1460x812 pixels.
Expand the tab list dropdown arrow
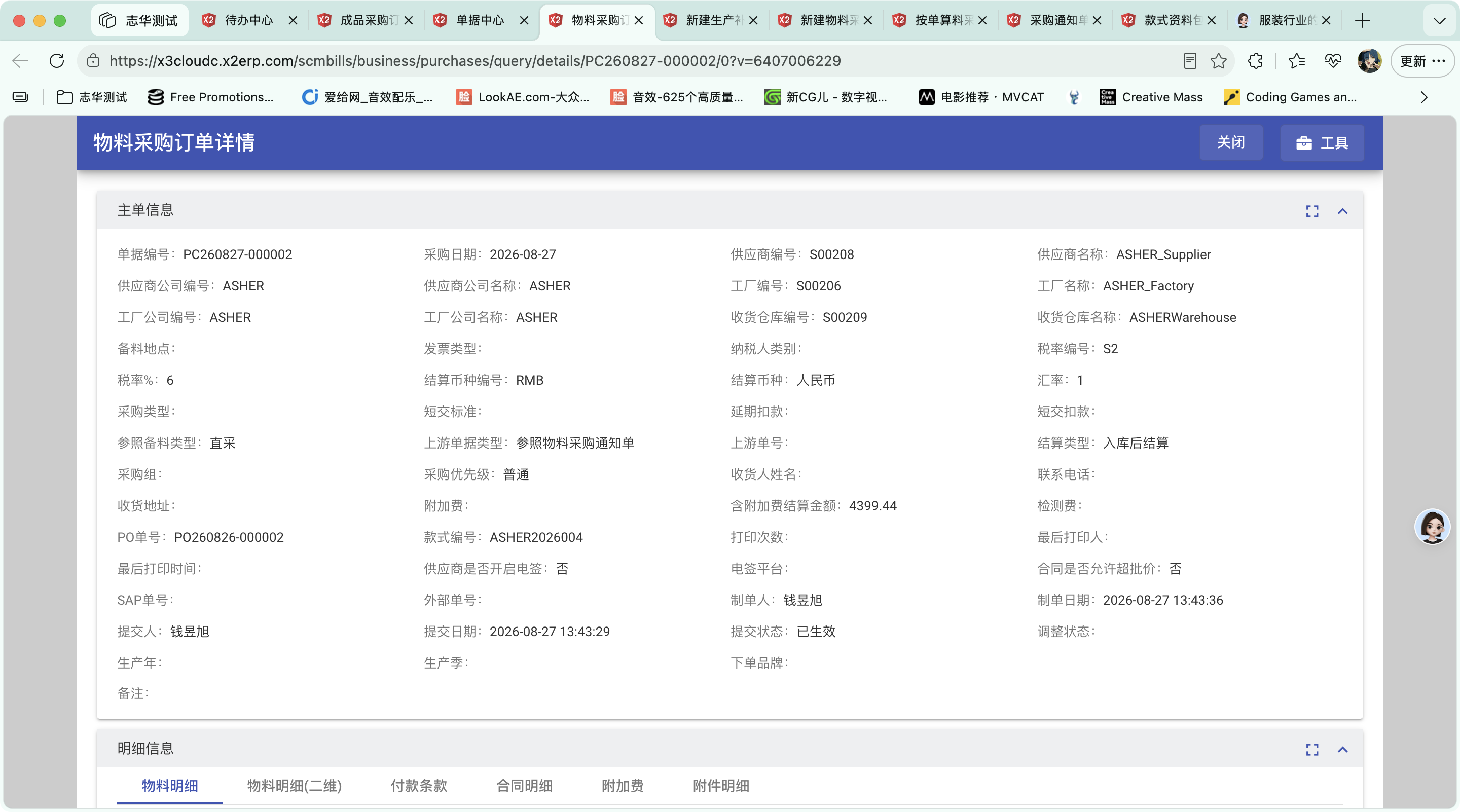[1439, 20]
